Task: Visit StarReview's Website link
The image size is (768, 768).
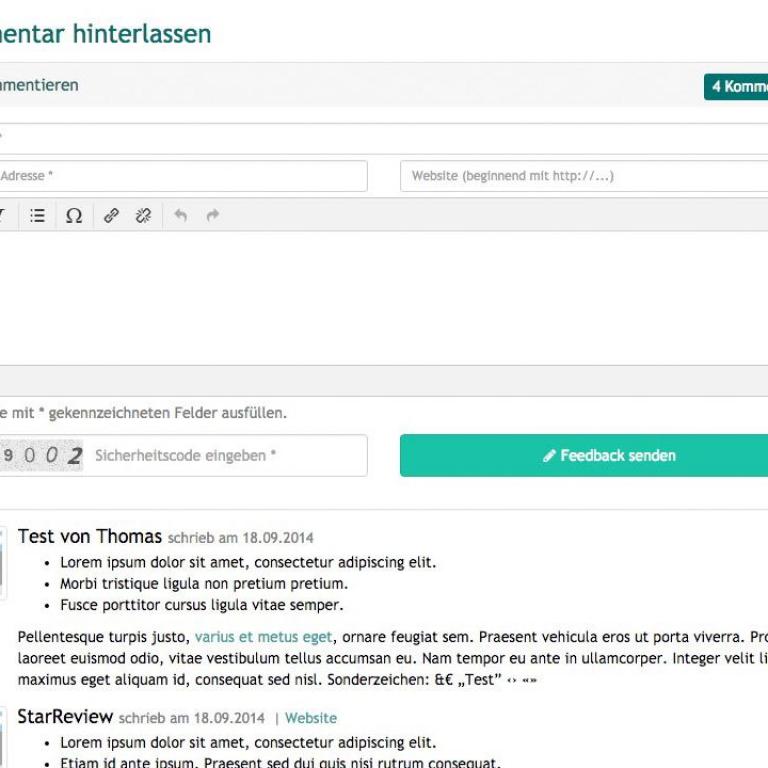Action: click(311, 718)
